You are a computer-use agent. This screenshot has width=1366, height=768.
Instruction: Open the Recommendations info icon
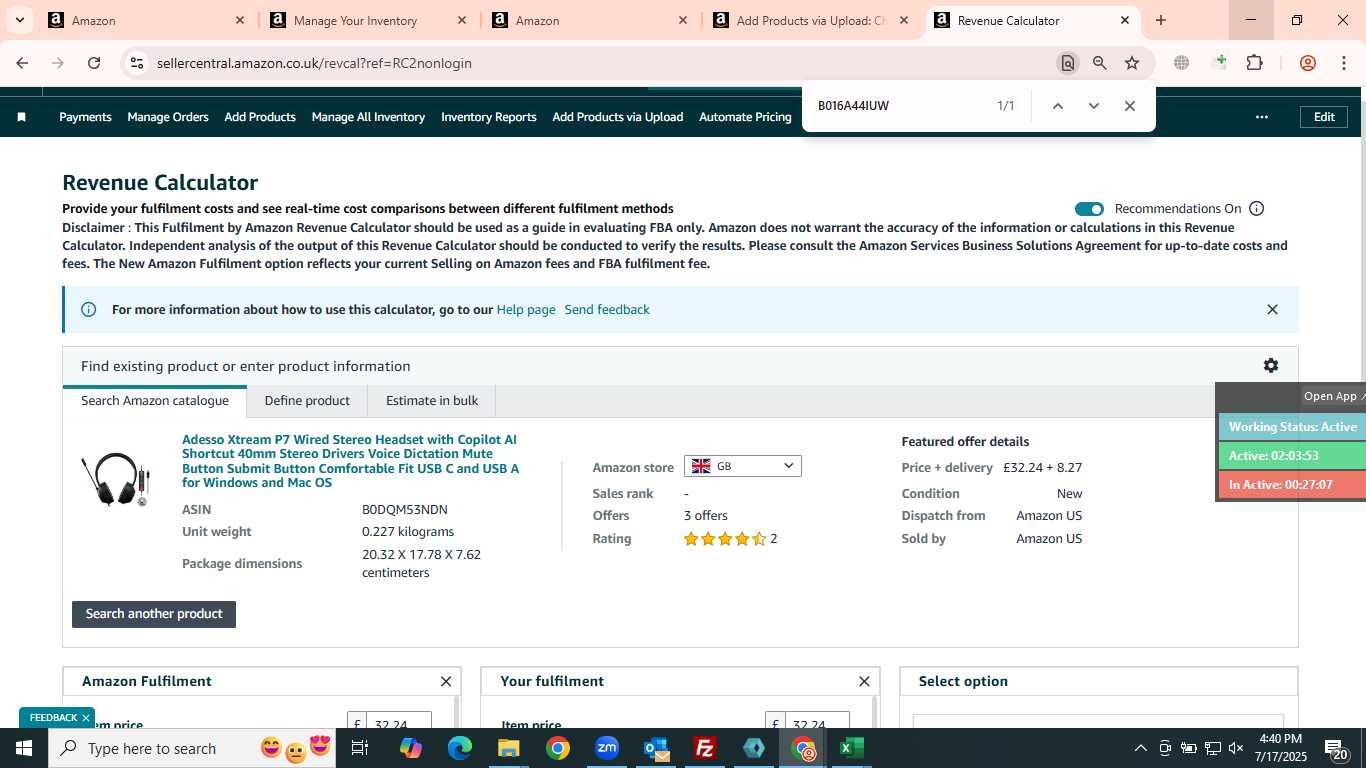point(1257,209)
